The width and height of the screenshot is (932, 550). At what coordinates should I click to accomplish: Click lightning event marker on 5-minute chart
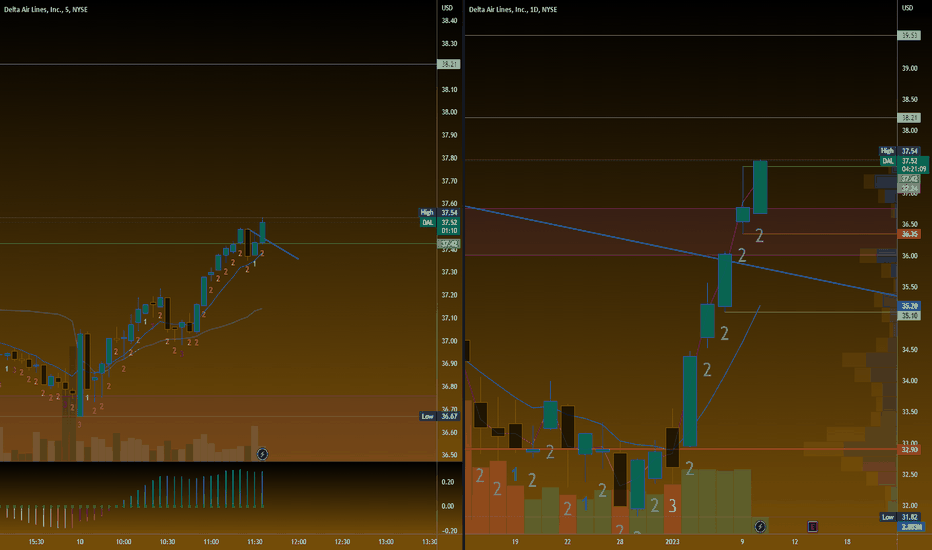[262, 454]
